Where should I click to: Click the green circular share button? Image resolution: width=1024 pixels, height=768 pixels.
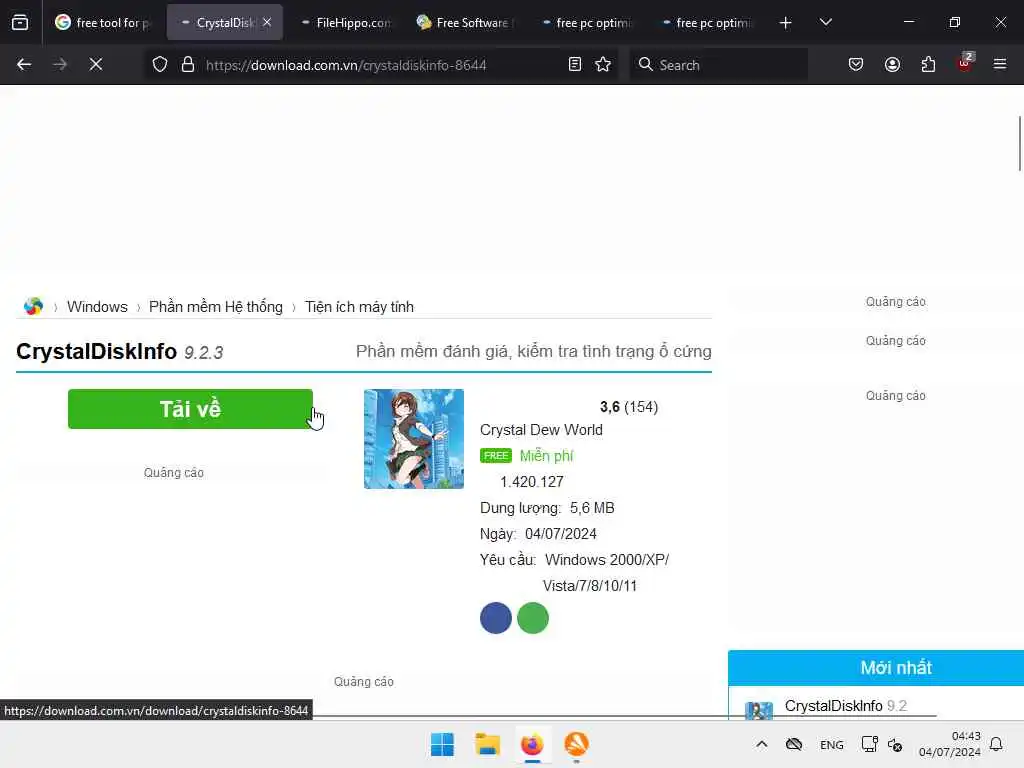pyautogui.click(x=532, y=618)
